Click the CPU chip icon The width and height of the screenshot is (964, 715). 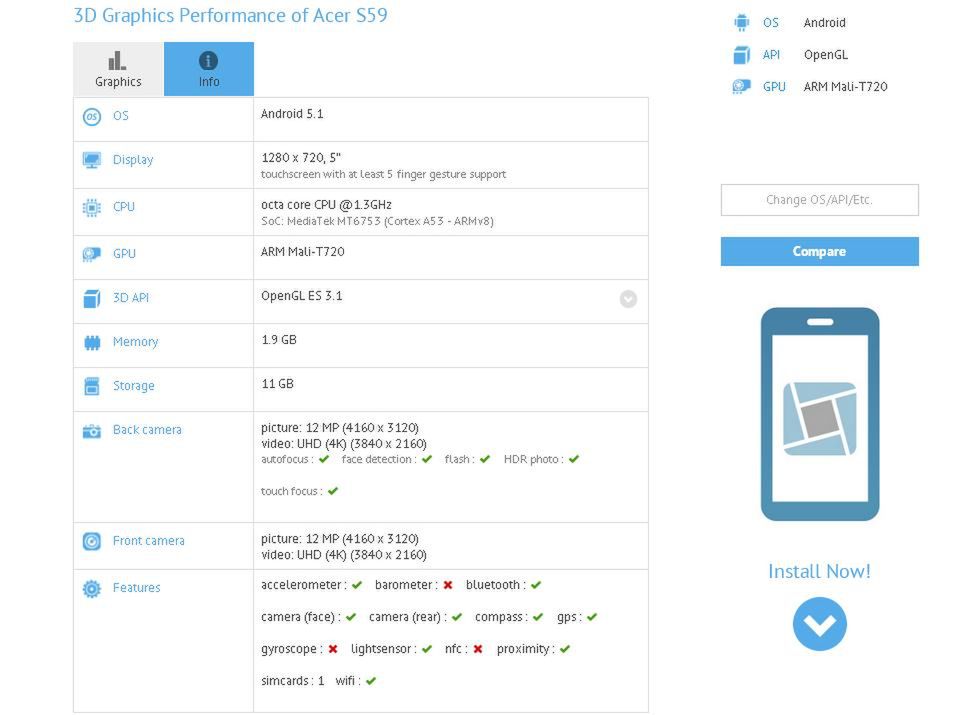(x=92, y=207)
